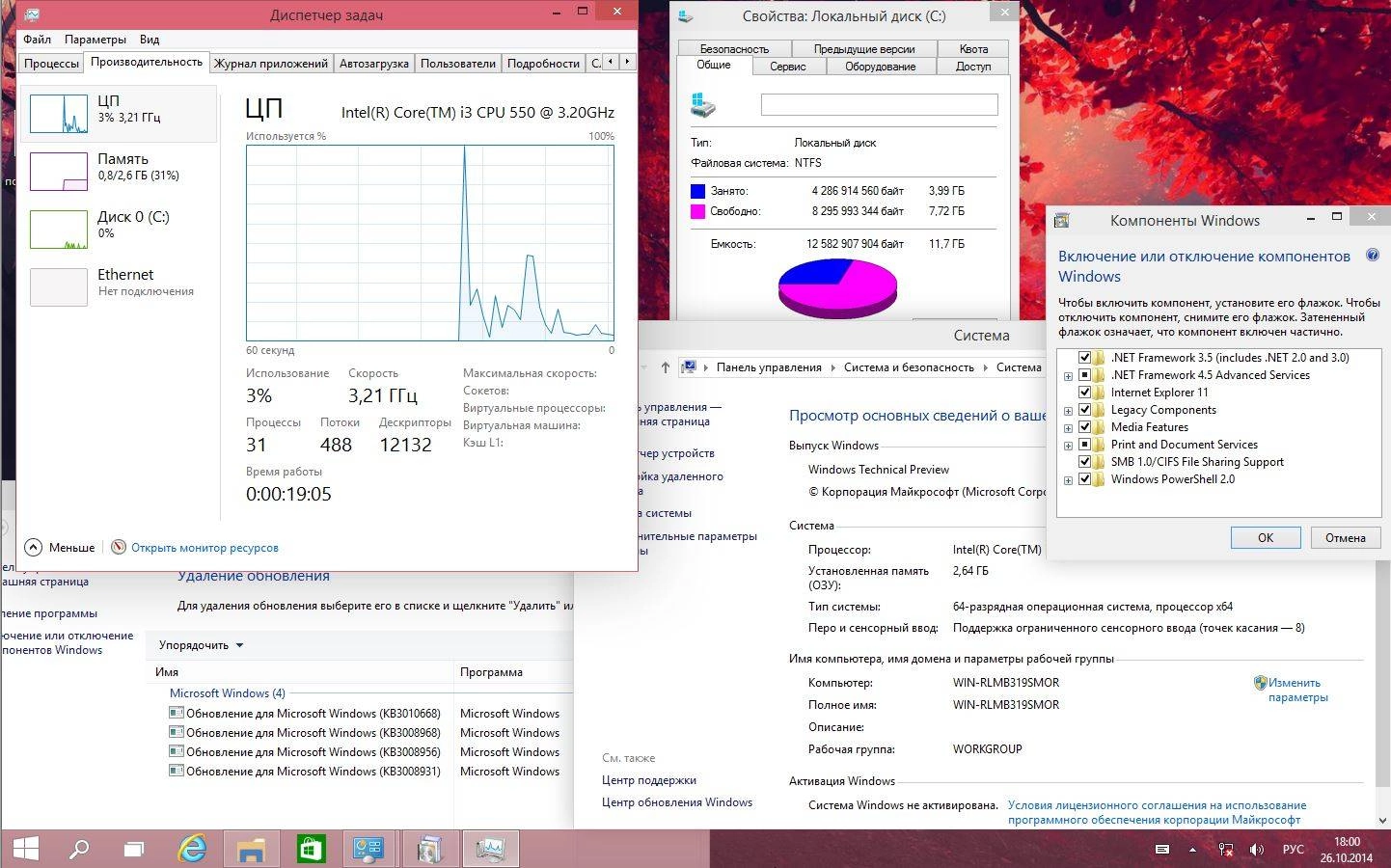Click the blue Занято color square
Viewport: 1391px width, 868px height.
click(698, 191)
